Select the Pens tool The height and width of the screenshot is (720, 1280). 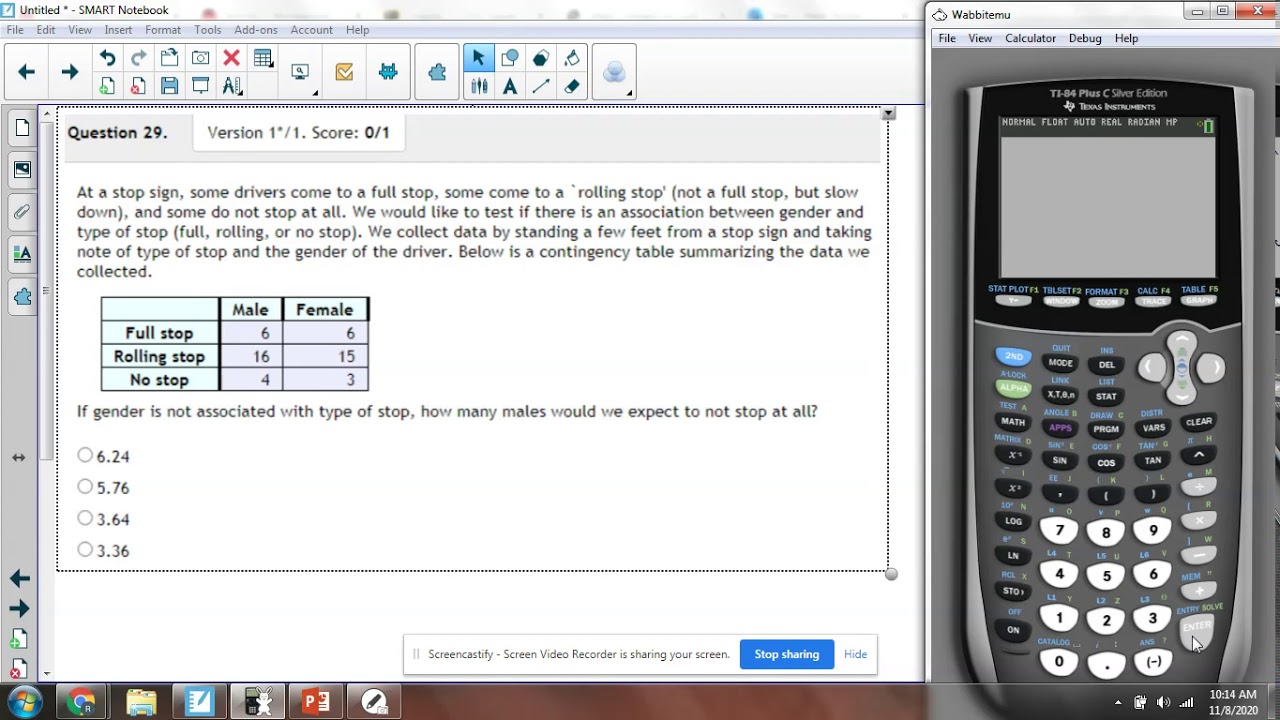[x=478, y=86]
